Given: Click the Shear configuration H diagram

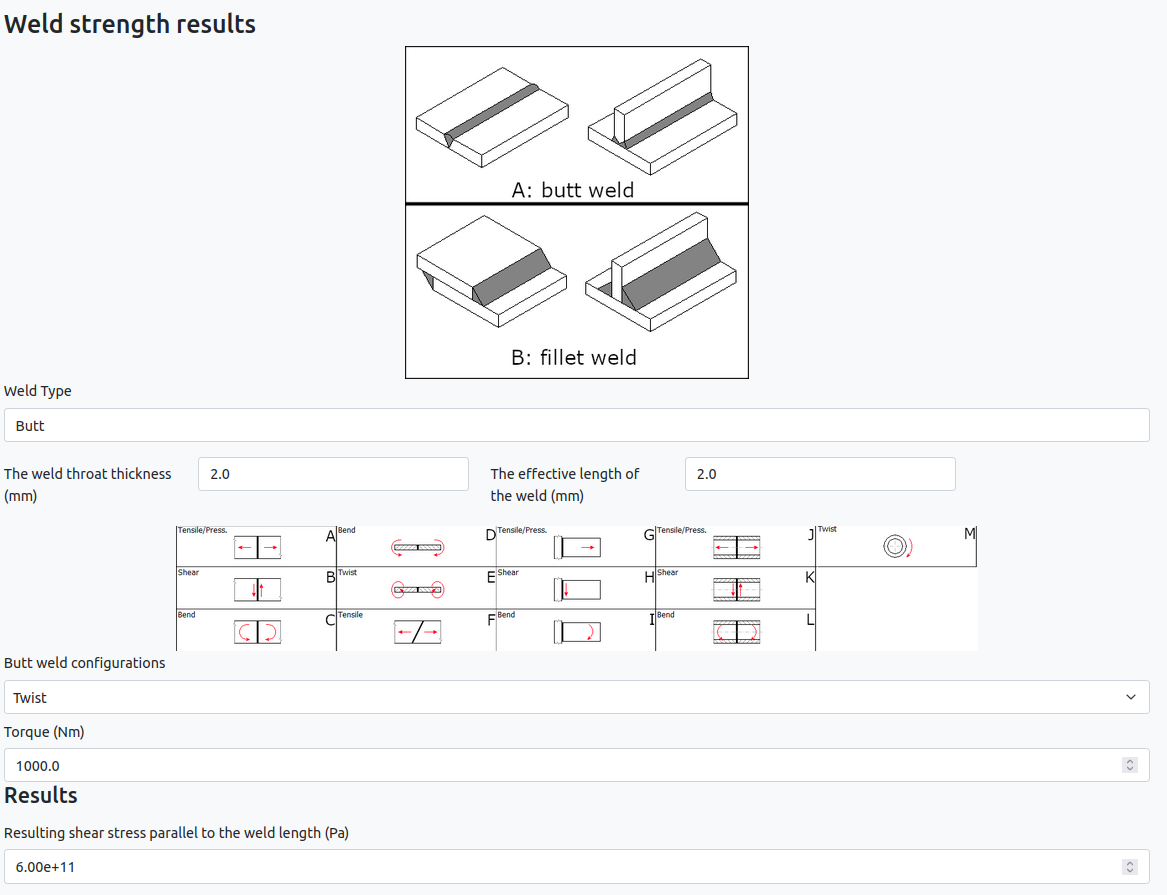Looking at the screenshot, I should tap(578, 590).
